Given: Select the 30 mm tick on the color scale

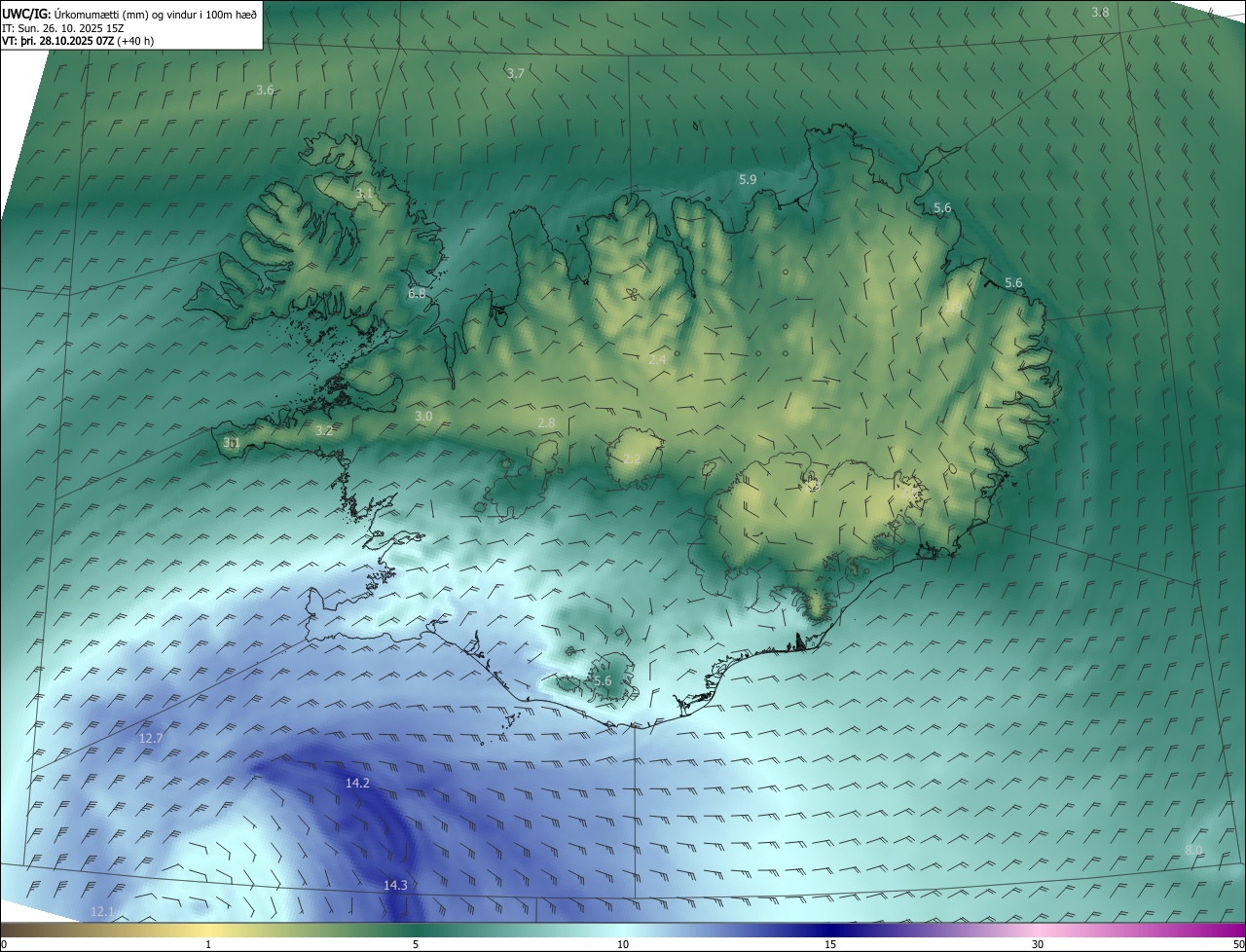Looking at the screenshot, I should pyautogui.click(x=1038, y=944).
